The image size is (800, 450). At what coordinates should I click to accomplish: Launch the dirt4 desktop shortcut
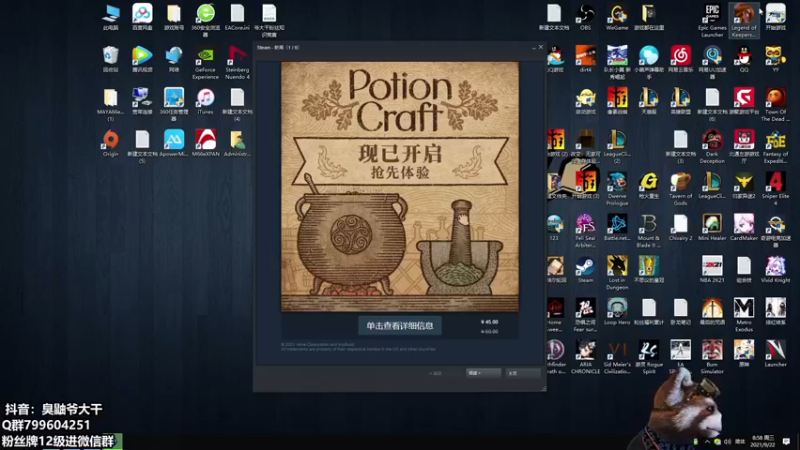(x=585, y=59)
